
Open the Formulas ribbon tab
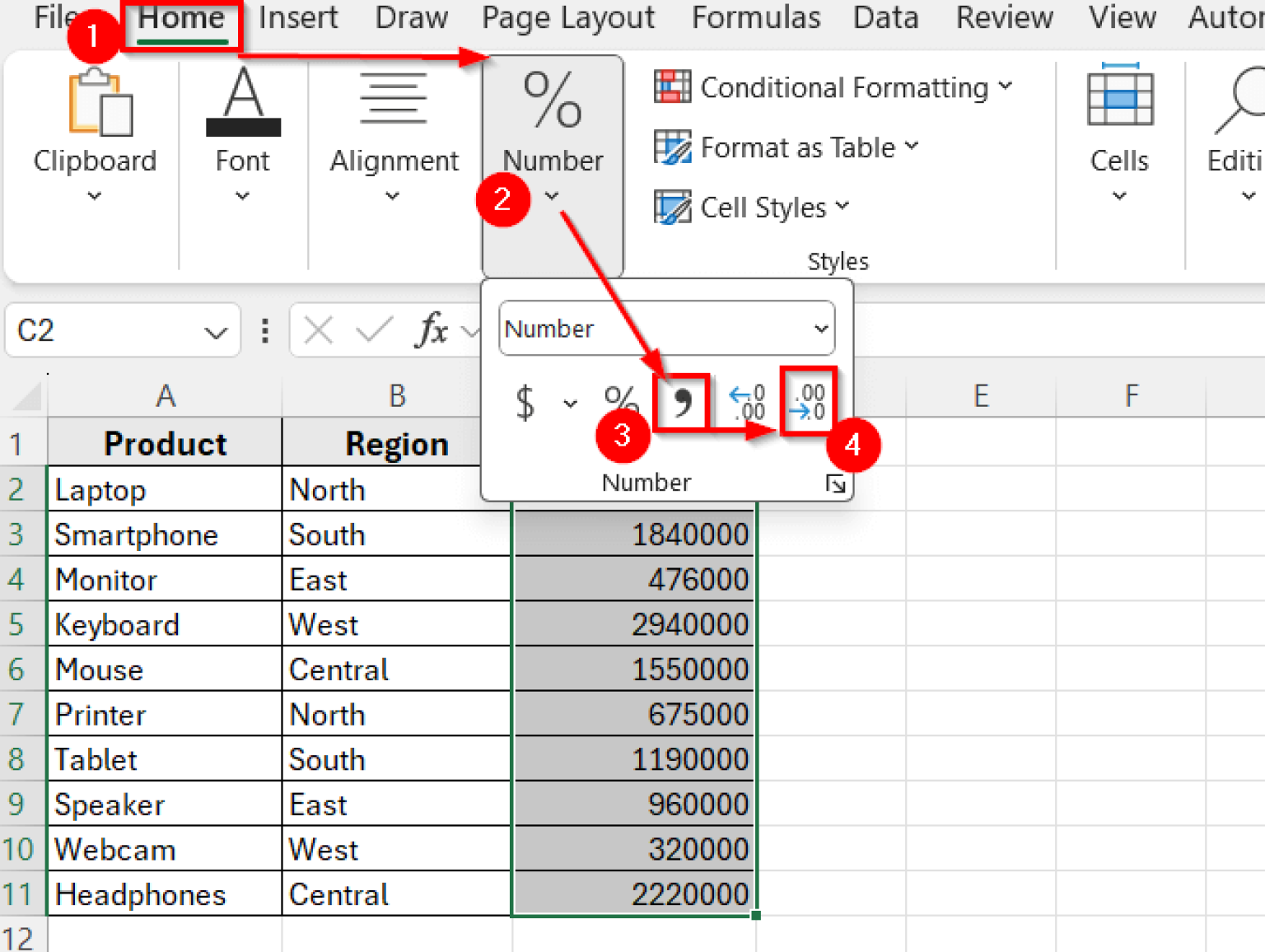pos(755,17)
